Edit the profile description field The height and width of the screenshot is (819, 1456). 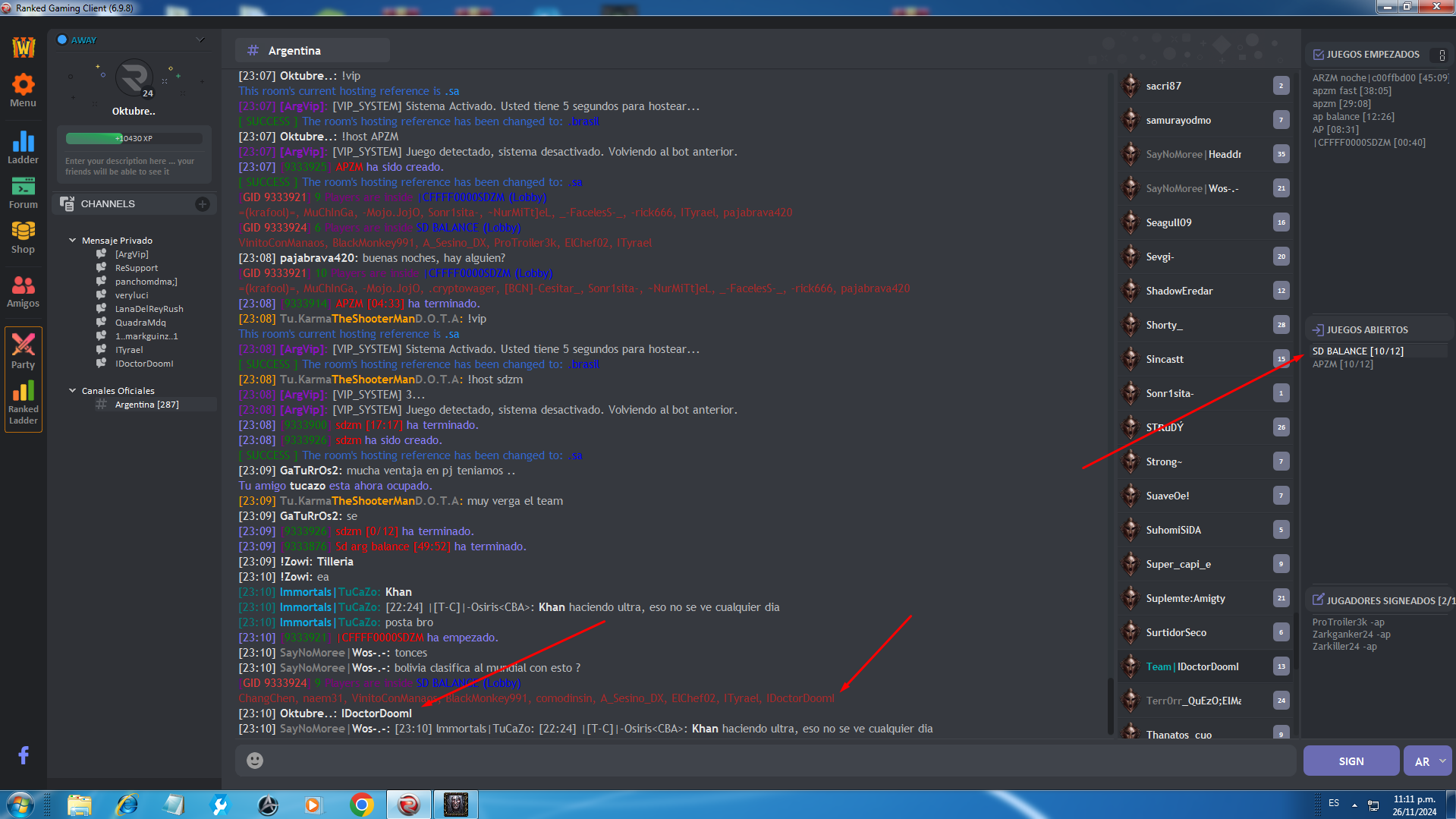134,166
